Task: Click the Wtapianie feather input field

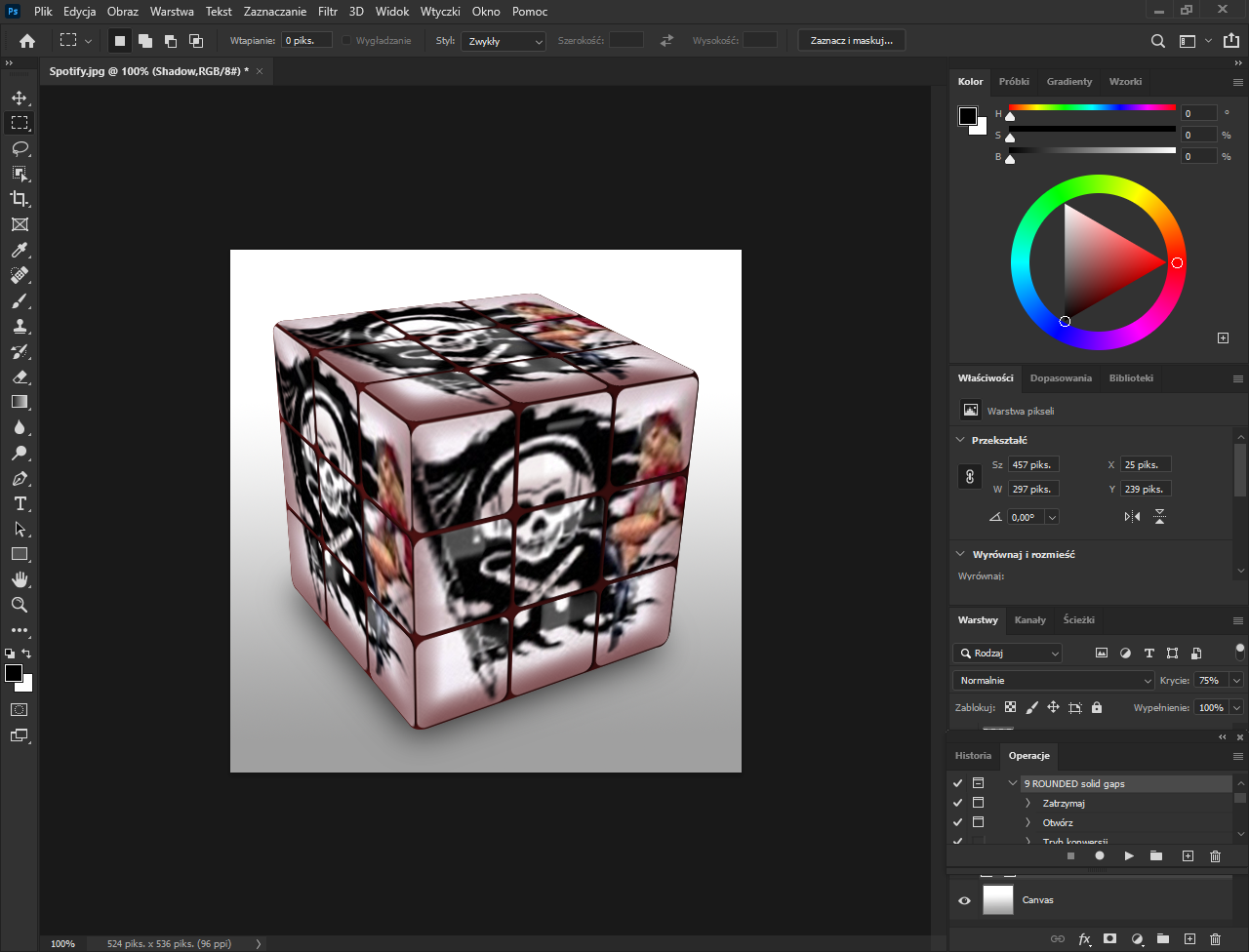Action: click(x=307, y=41)
